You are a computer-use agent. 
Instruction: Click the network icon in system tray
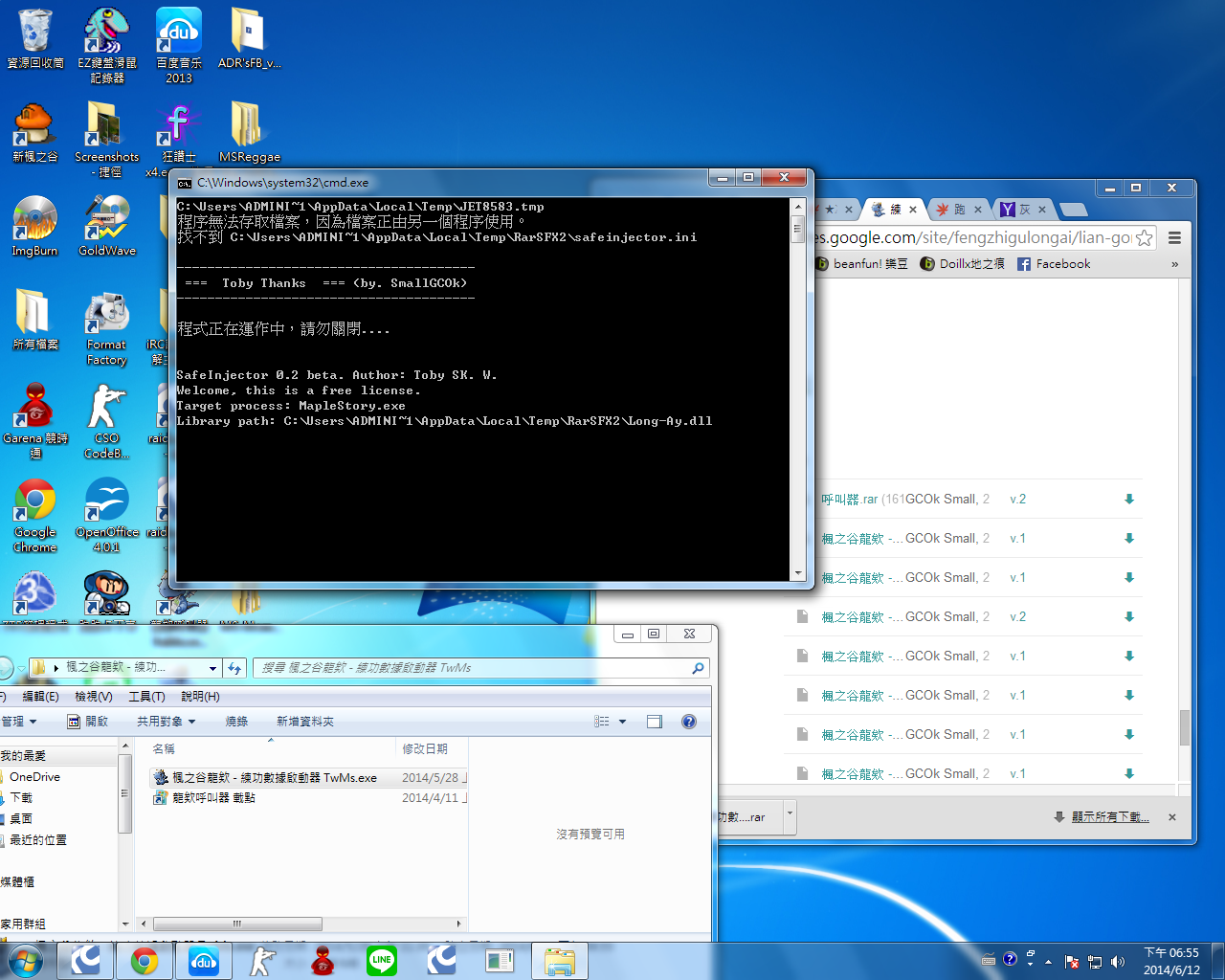point(1095,961)
